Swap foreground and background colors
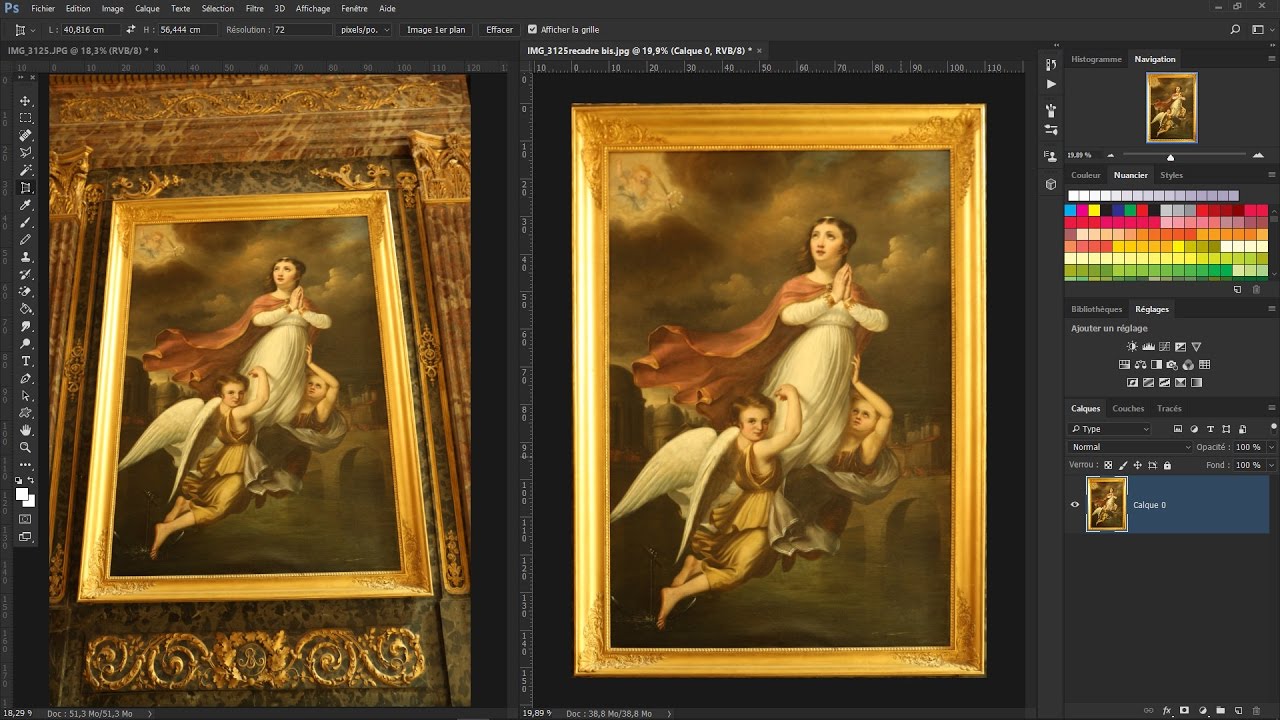Image resolution: width=1280 pixels, height=720 pixels. tap(33, 480)
